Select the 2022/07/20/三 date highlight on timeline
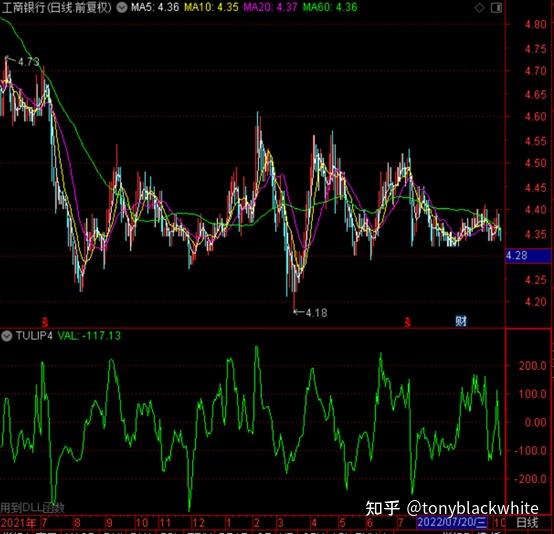The height and width of the screenshot is (534, 554). click(452, 522)
